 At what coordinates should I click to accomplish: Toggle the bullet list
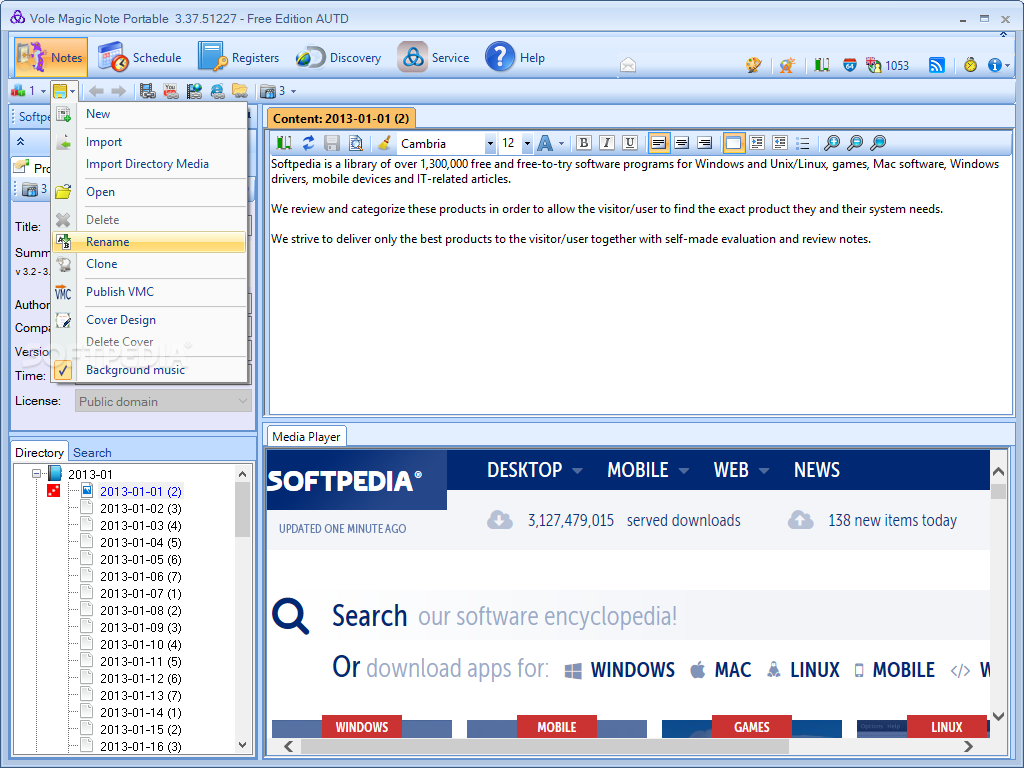(x=803, y=143)
